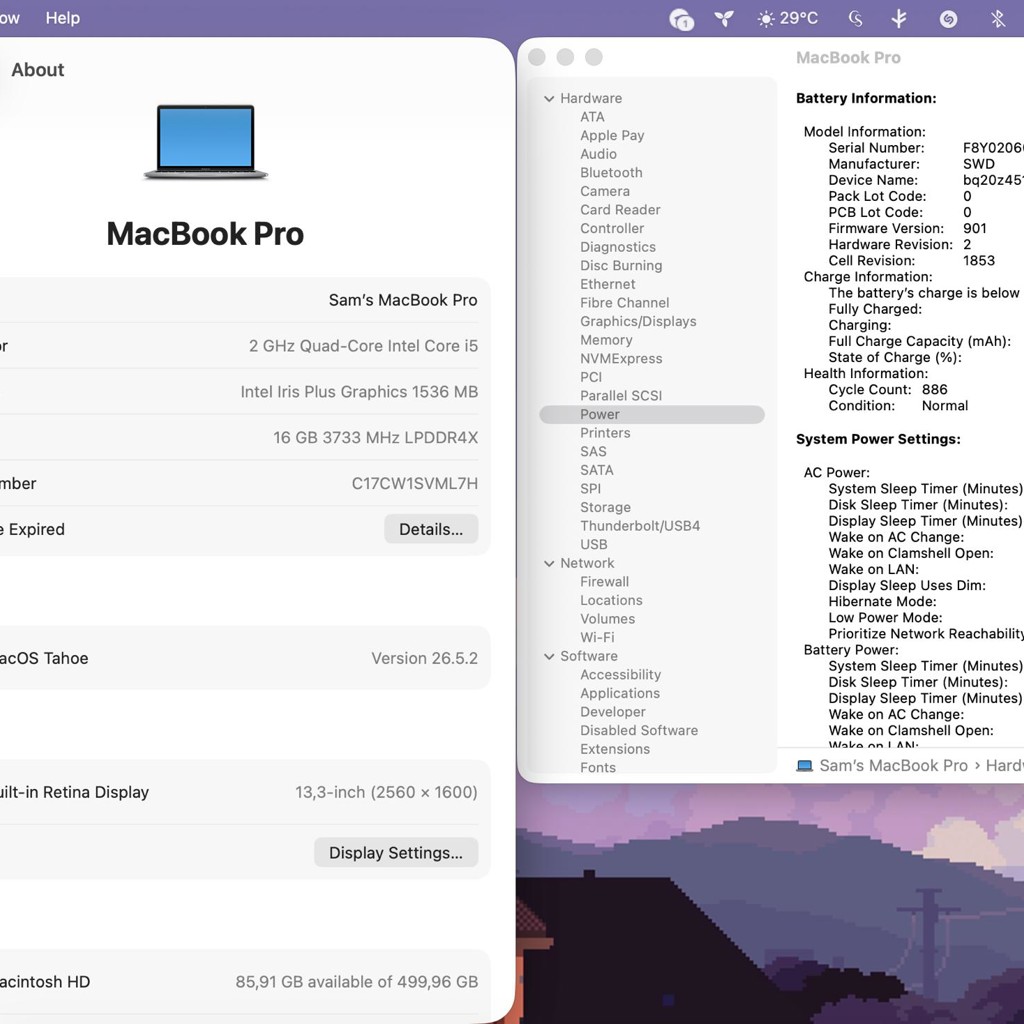Select the highlighted Power item
Viewport: 1024px width, 1024px height.
tap(652, 415)
